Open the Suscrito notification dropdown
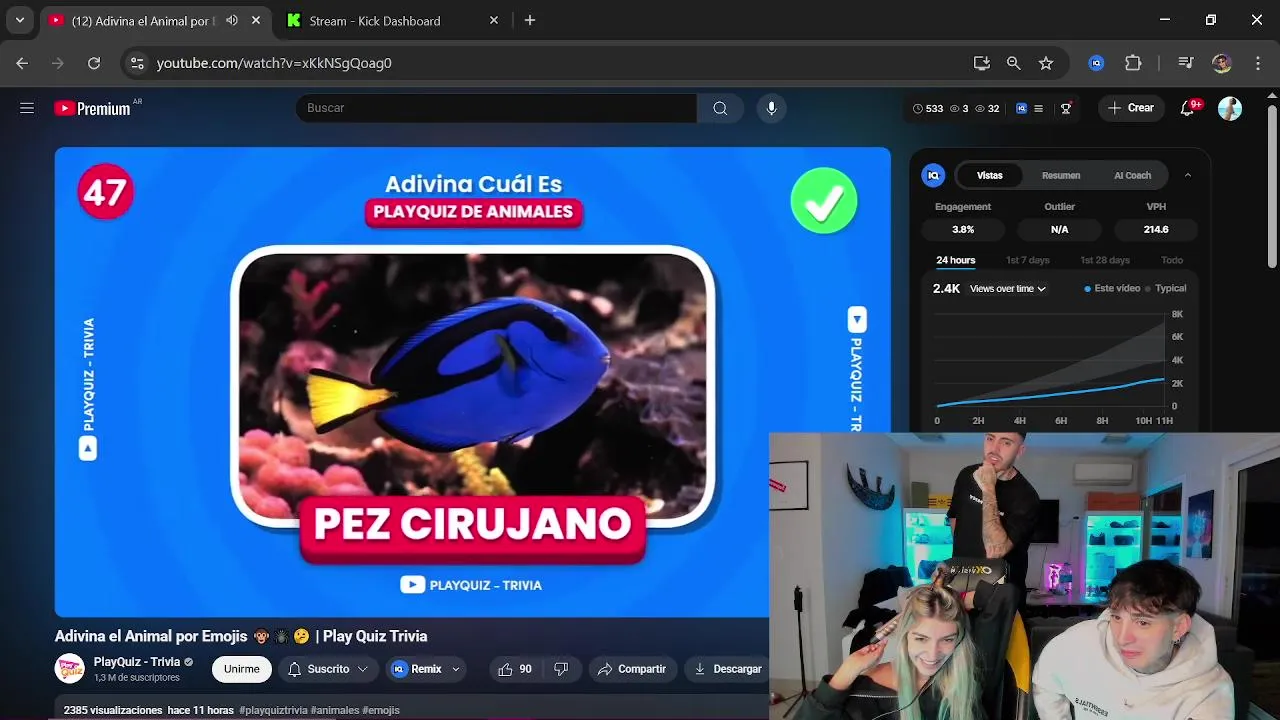This screenshot has height=720, width=1280. click(328, 669)
